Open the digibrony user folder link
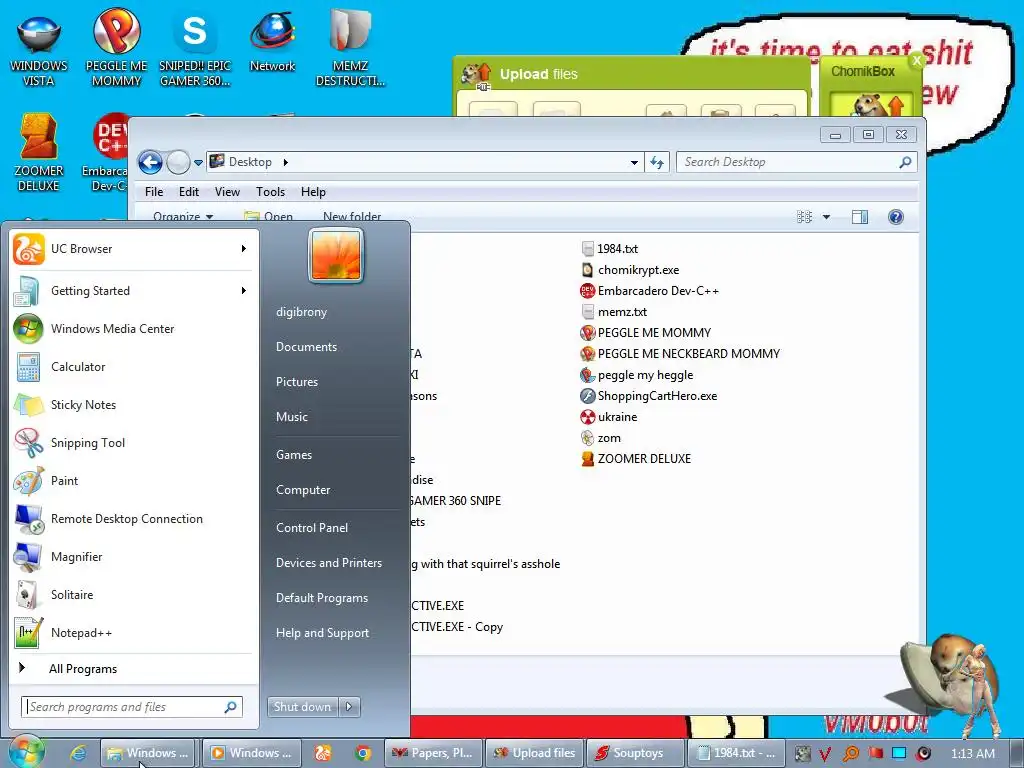Image resolution: width=1024 pixels, height=768 pixels. click(301, 312)
